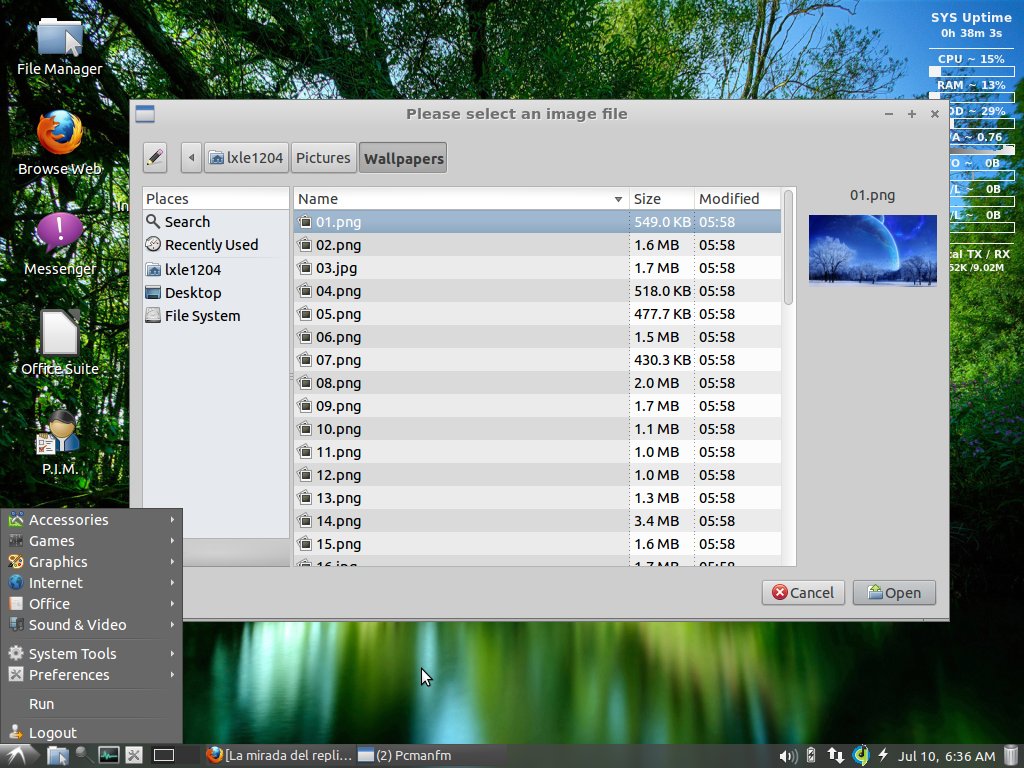Cancel the image file selection dialog
Screen dimensions: 1024x768
click(x=802, y=592)
